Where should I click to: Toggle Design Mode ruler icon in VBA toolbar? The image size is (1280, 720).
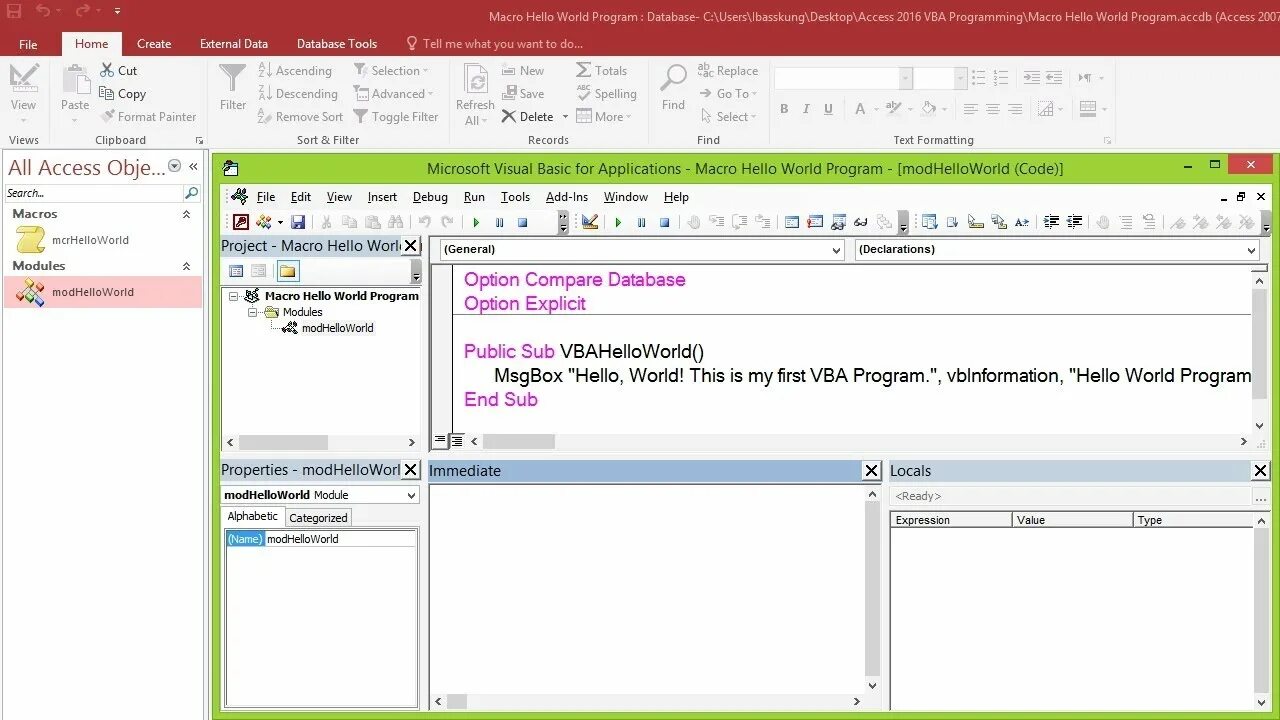coord(590,222)
